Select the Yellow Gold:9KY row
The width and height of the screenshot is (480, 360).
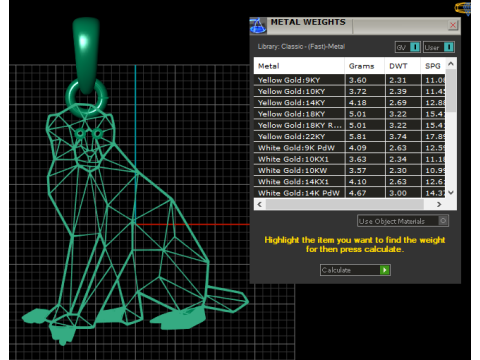pyautogui.click(x=350, y=80)
